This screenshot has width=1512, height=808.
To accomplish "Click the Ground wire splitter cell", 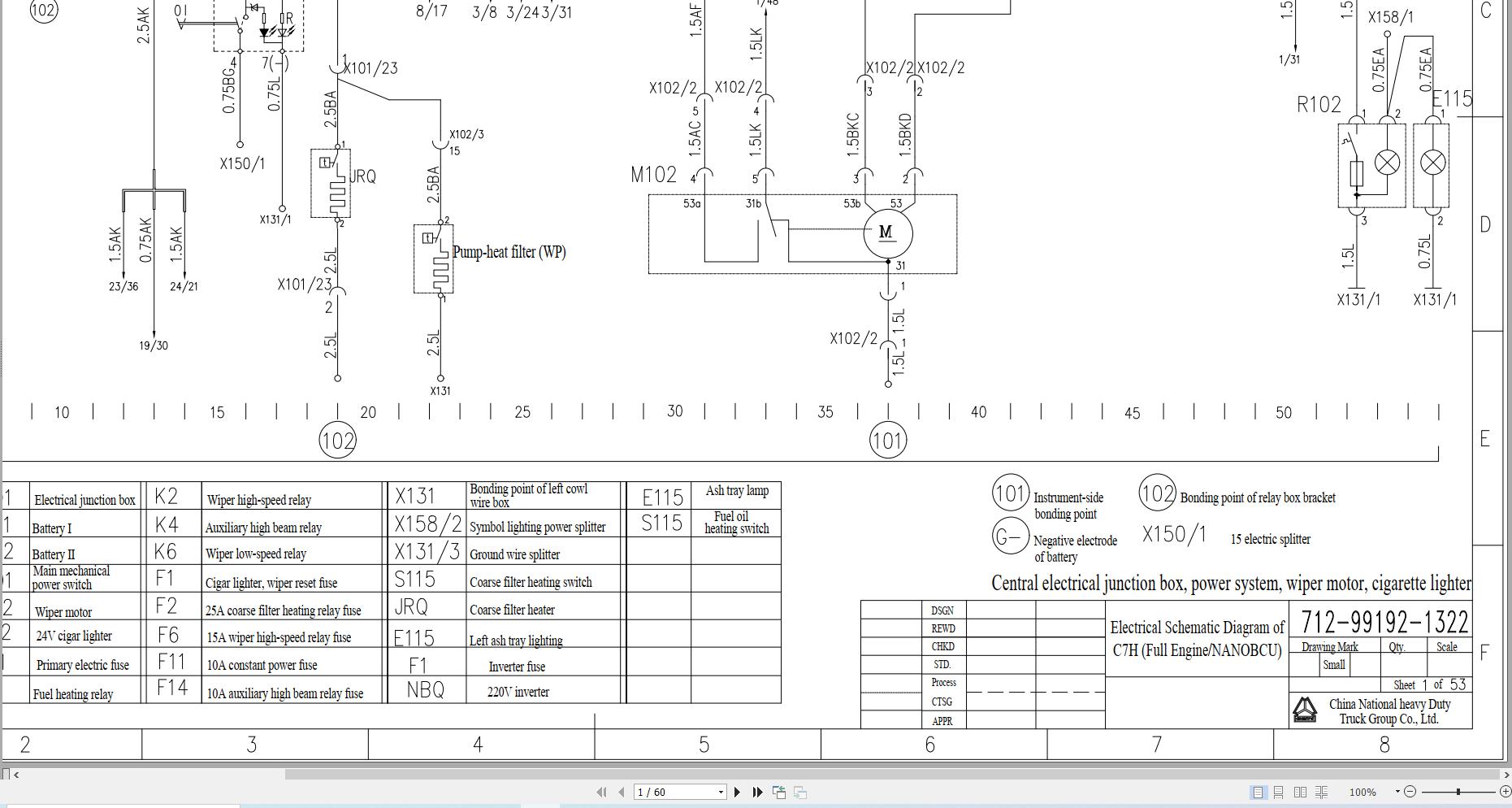I will [543, 551].
